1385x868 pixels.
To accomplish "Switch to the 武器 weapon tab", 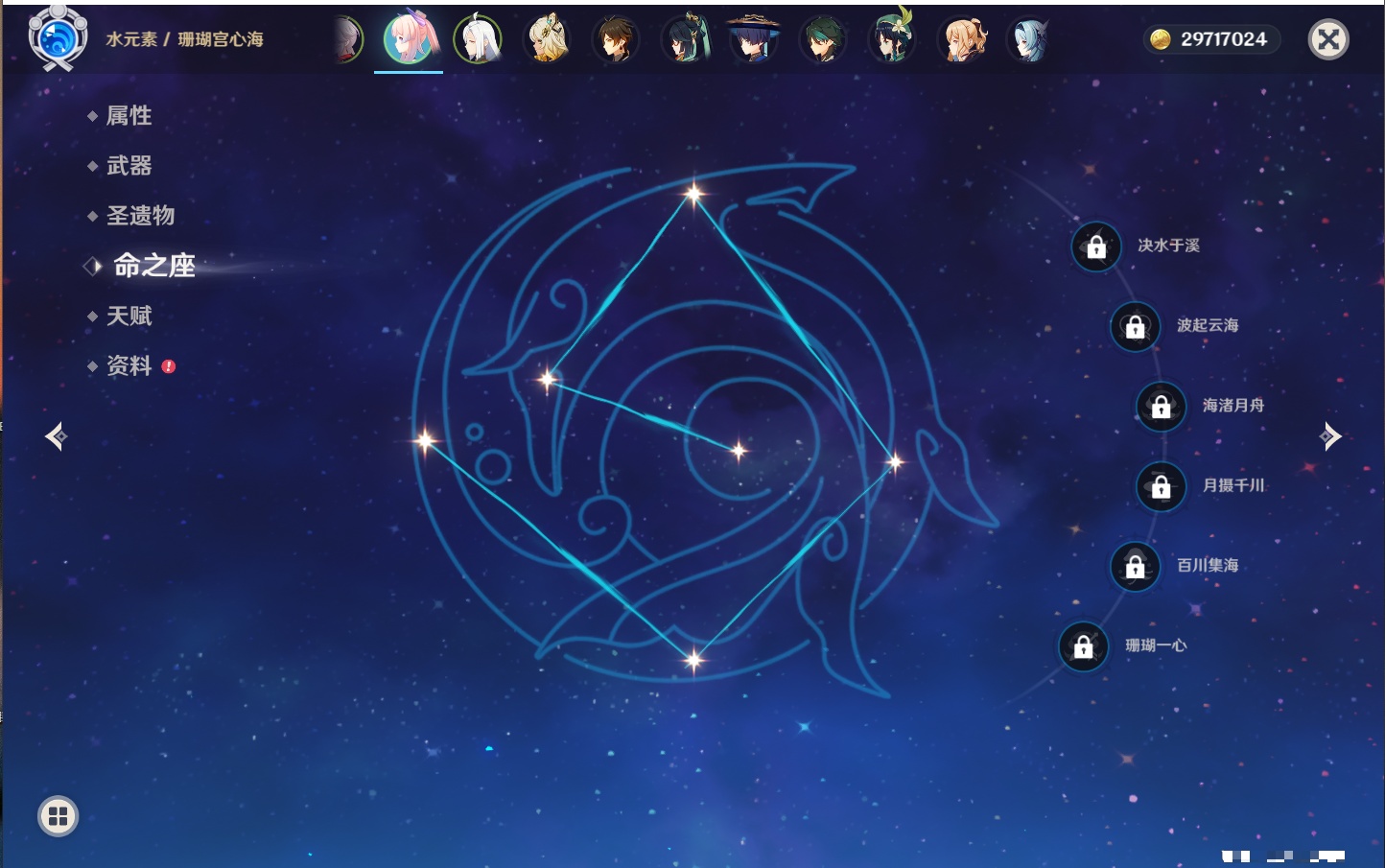I will point(129,166).
